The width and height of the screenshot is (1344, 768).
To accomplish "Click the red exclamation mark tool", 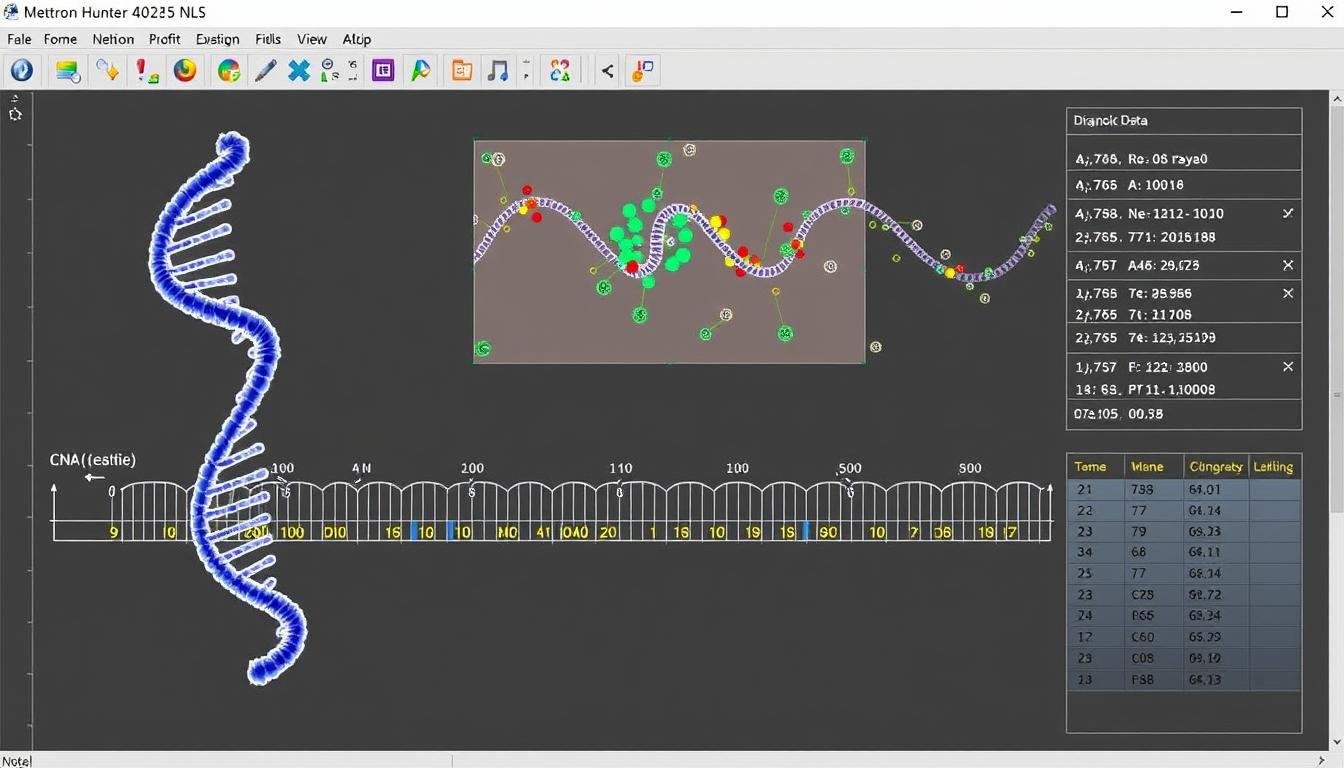I will coord(147,70).
